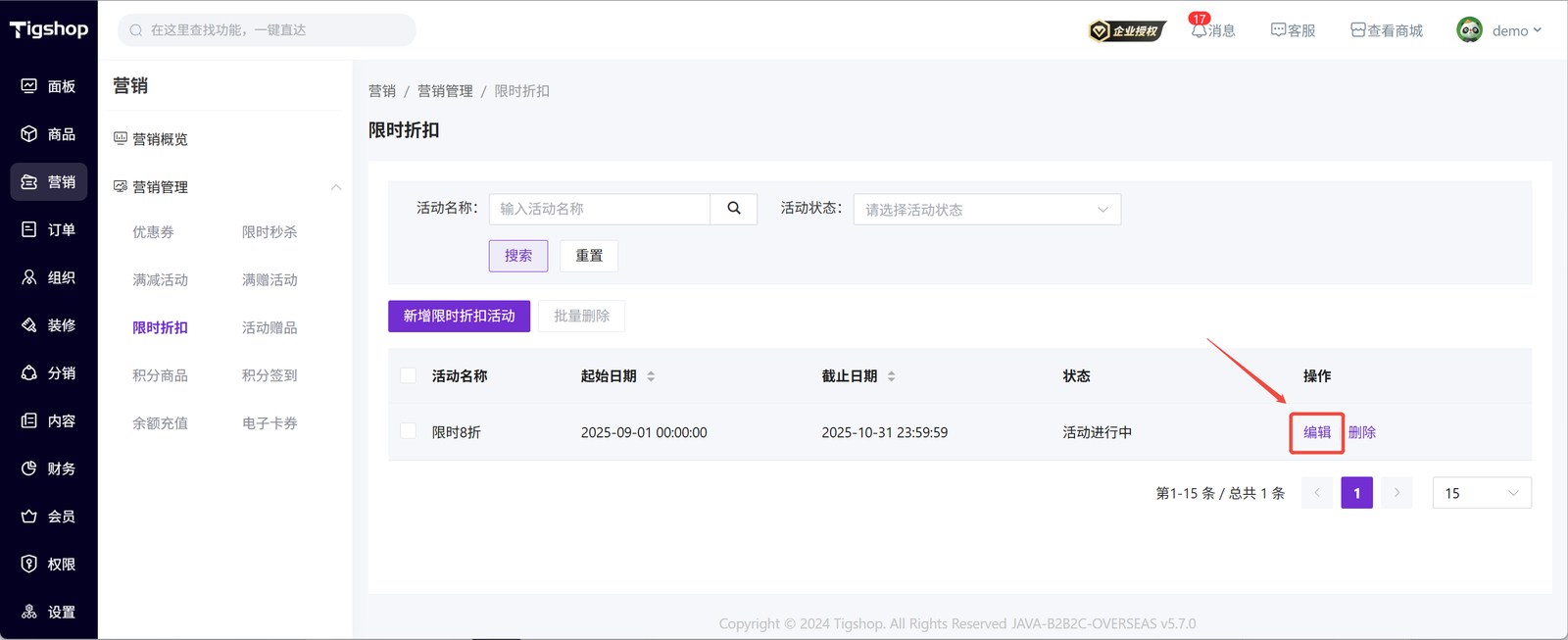Click the 新增限时折扣活动 button
The height and width of the screenshot is (640, 1568).
tap(459, 316)
